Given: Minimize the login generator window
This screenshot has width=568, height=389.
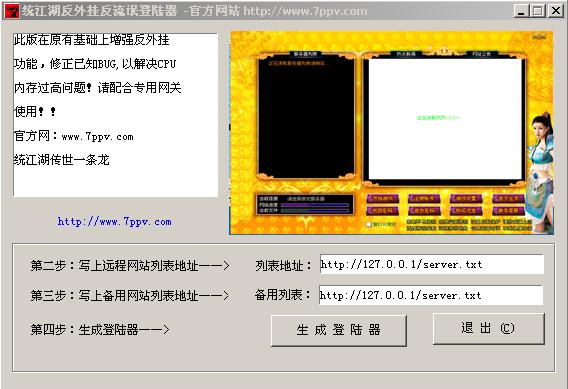Looking at the screenshot, I should pos(521,11).
